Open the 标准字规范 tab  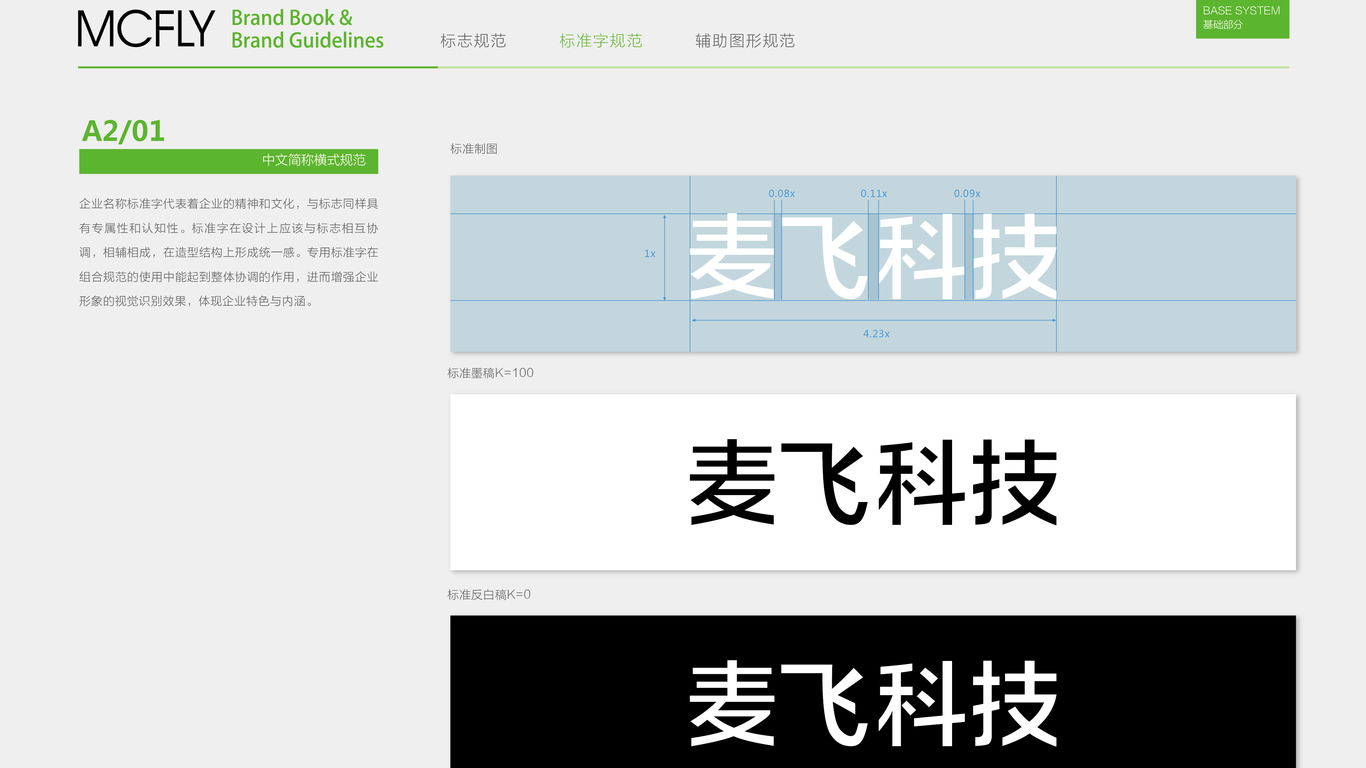coord(600,41)
